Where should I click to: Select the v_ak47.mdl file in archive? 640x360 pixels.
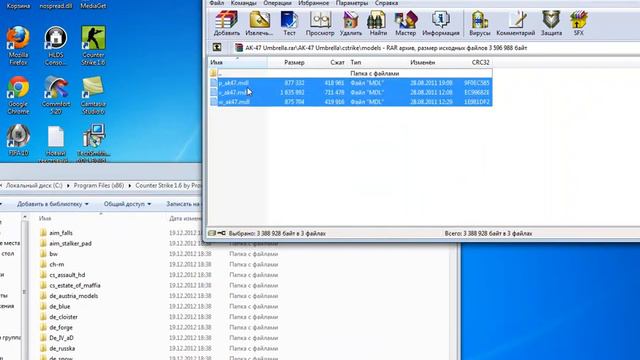[x=351, y=92]
